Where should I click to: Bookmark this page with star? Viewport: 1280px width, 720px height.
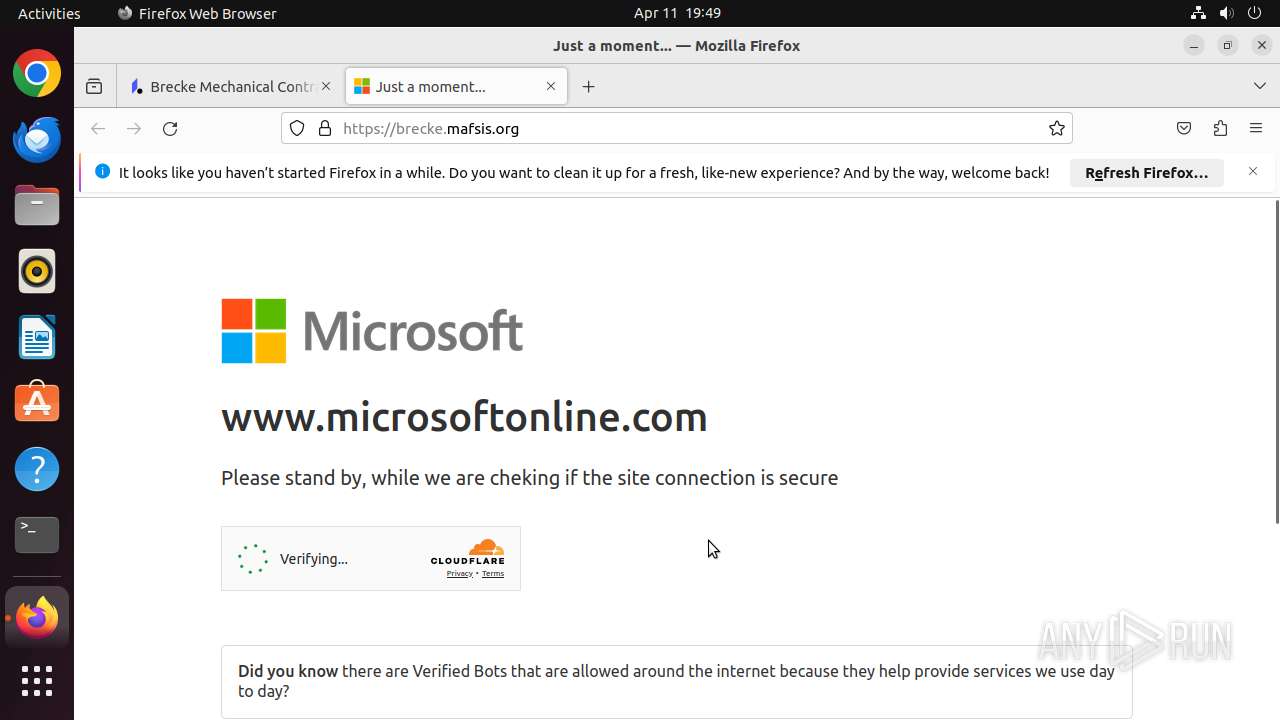[x=1056, y=128]
